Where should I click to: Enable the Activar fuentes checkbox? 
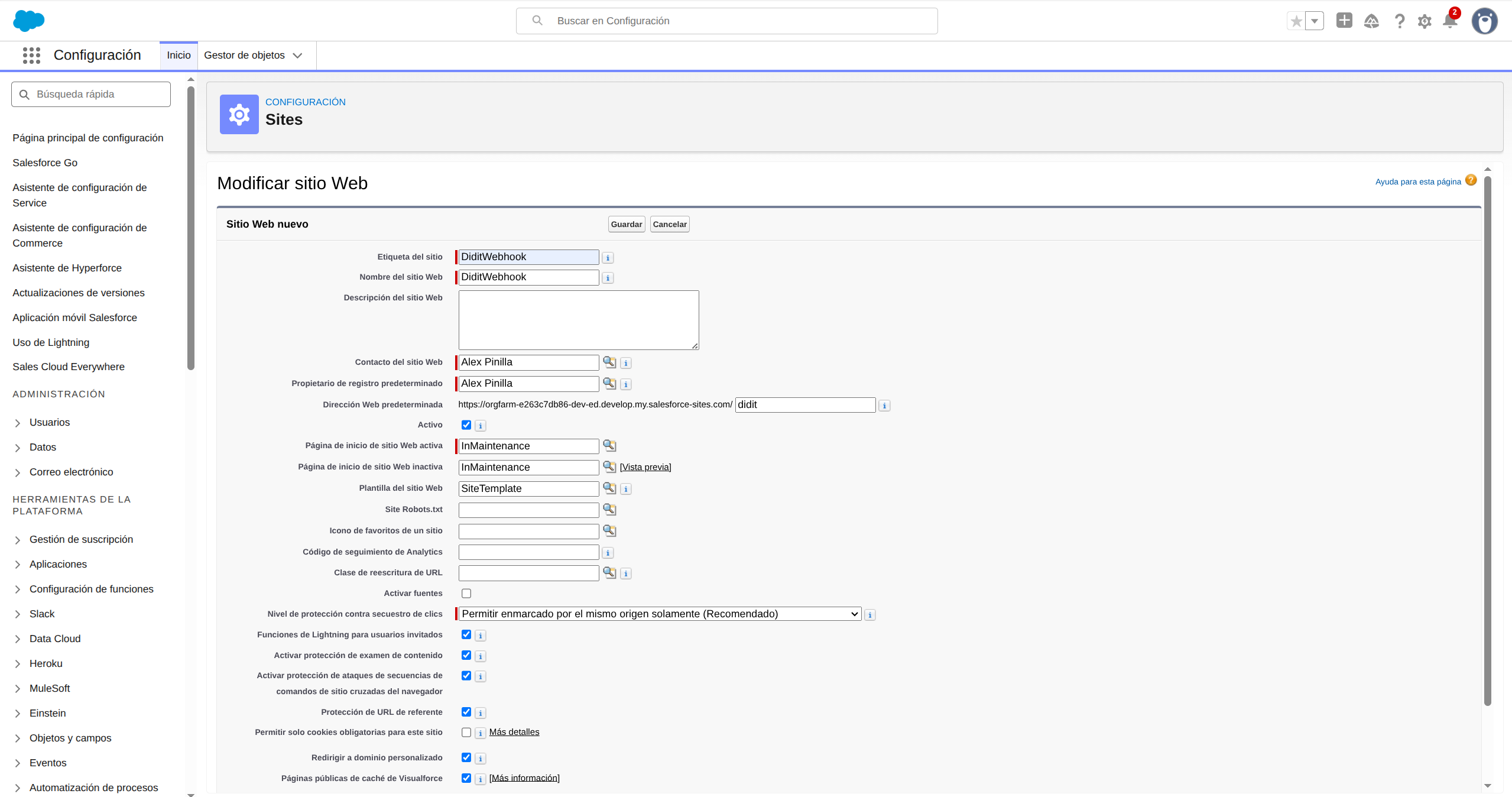(466, 593)
